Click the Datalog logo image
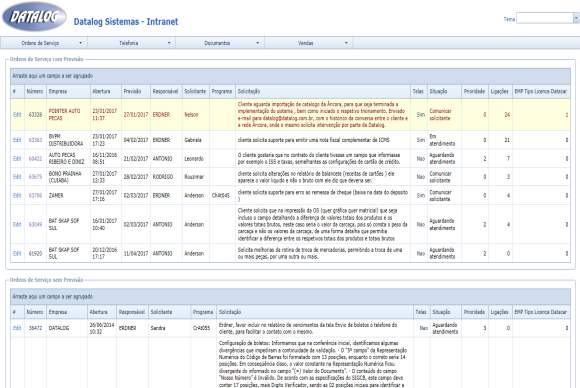The width and height of the screenshot is (580, 388). click(34, 17)
